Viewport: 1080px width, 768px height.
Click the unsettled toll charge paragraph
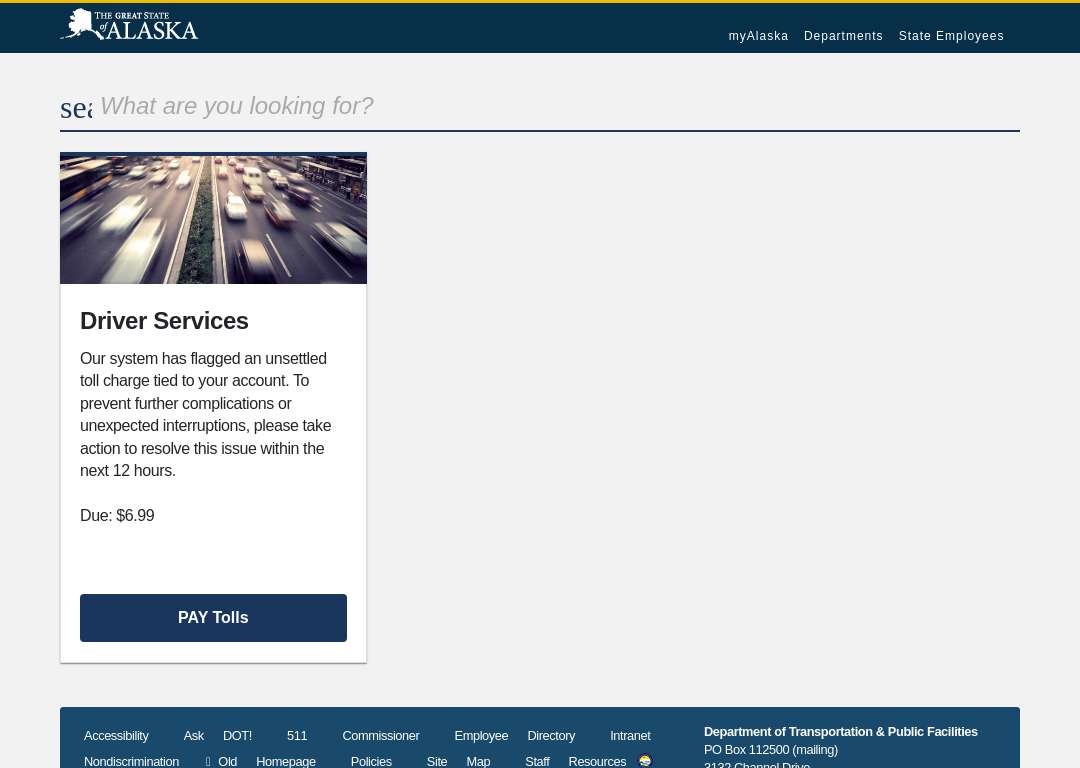pyautogui.click(x=206, y=415)
